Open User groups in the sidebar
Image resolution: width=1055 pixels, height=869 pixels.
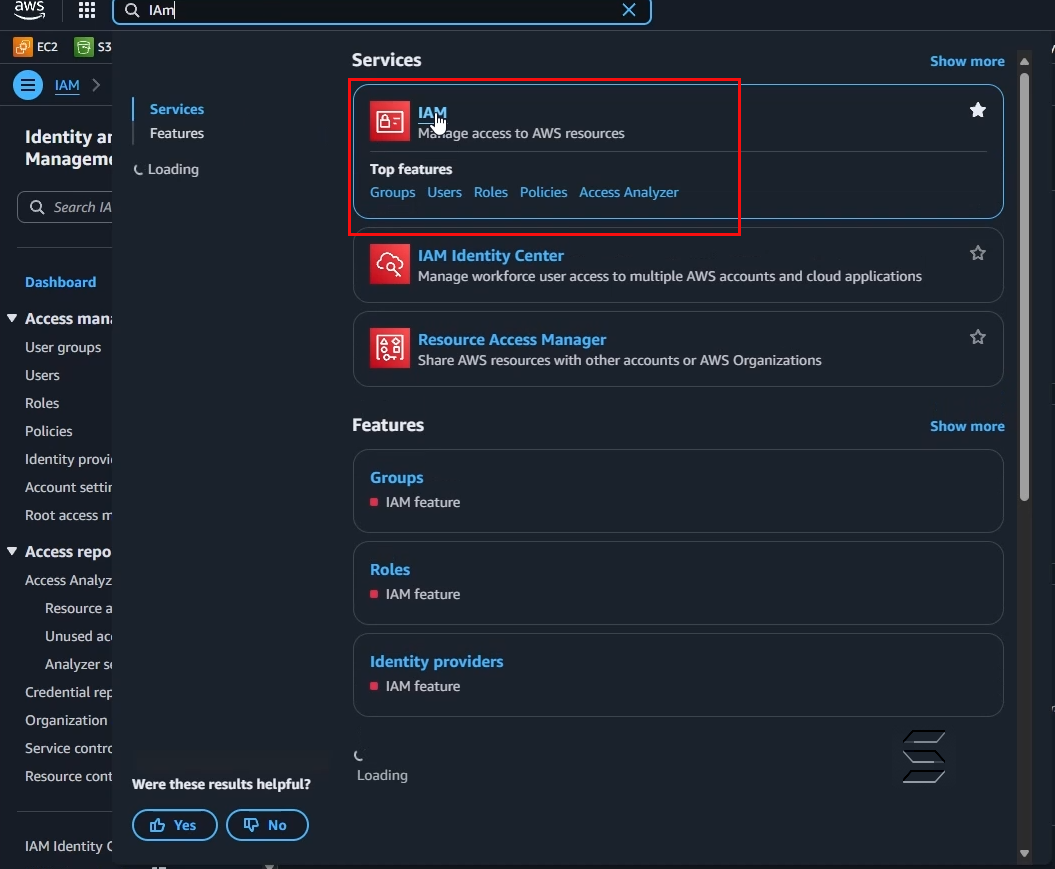point(63,348)
